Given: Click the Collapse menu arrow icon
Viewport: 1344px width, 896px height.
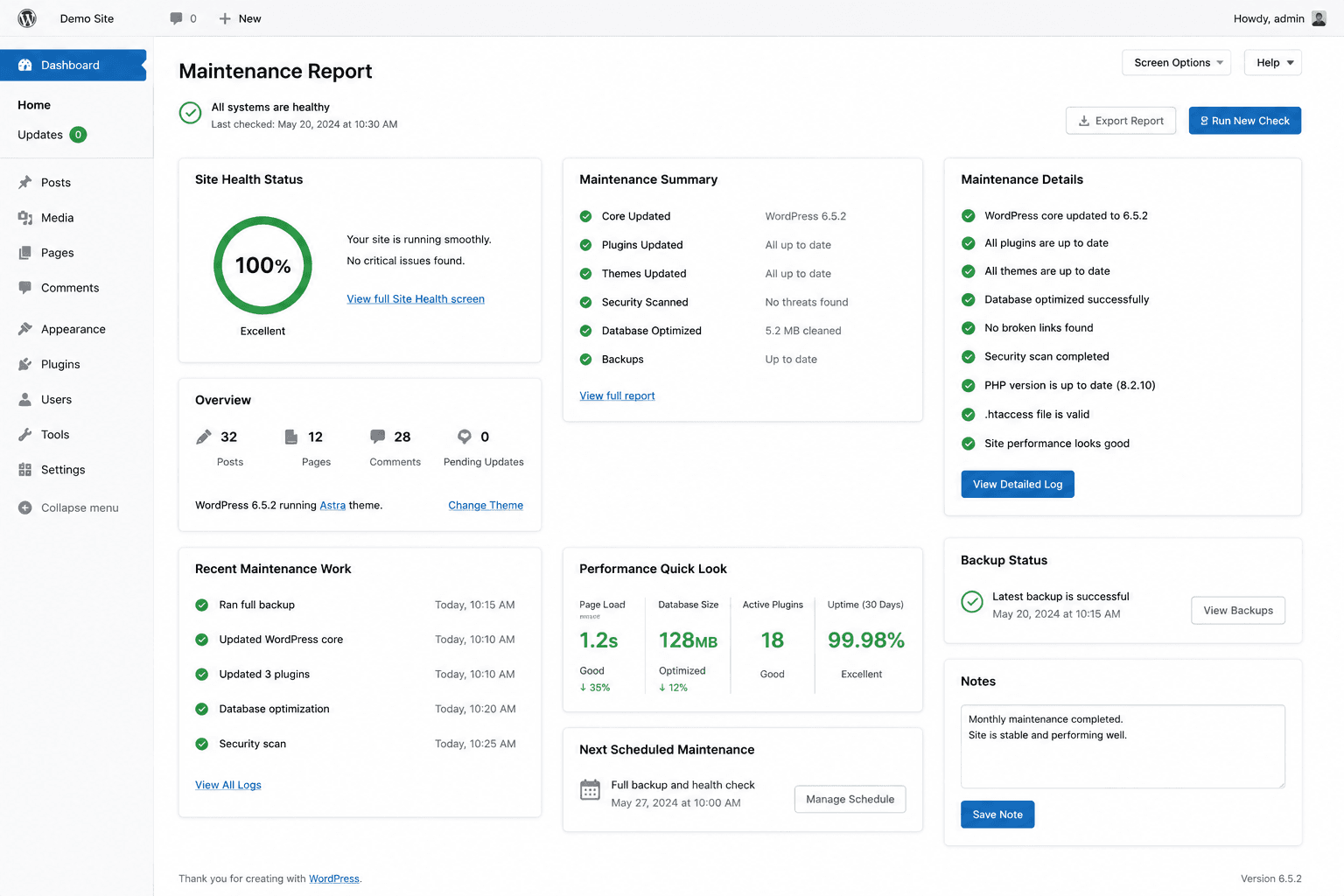Looking at the screenshot, I should [x=25, y=507].
